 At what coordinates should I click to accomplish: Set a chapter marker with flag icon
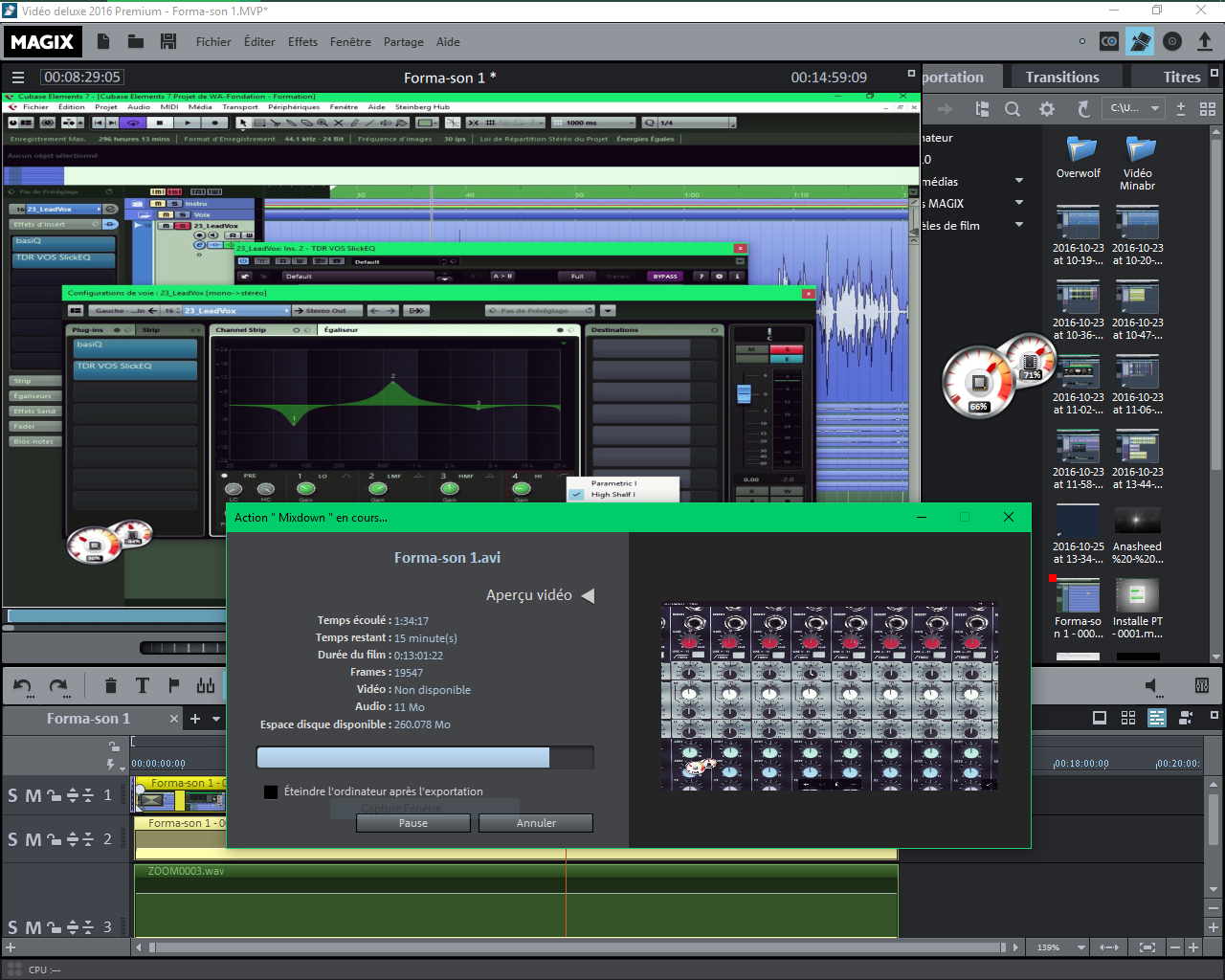pos(174,685)
